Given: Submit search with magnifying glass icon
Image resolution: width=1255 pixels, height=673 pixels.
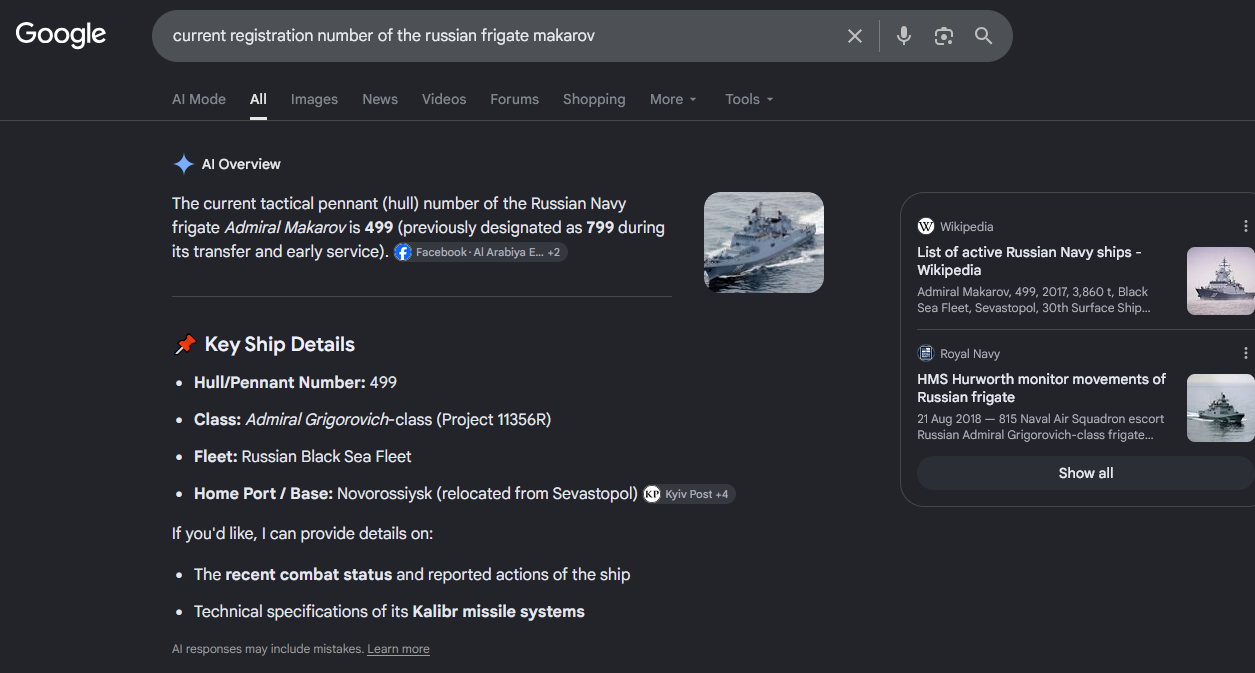Looking at the screenshot, I should pos(984,36).
